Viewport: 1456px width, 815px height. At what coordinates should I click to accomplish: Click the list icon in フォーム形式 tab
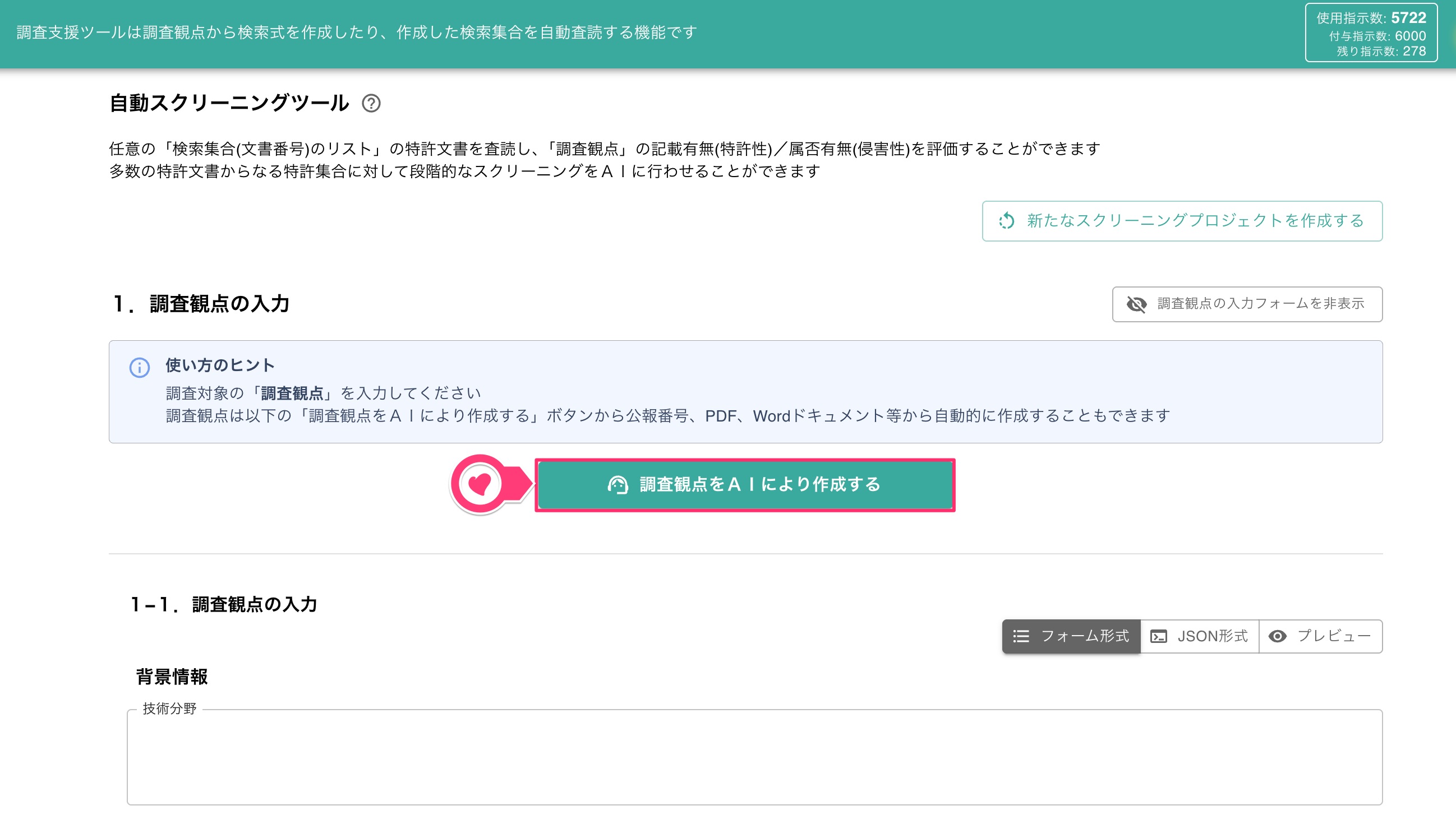[1021, 637]
